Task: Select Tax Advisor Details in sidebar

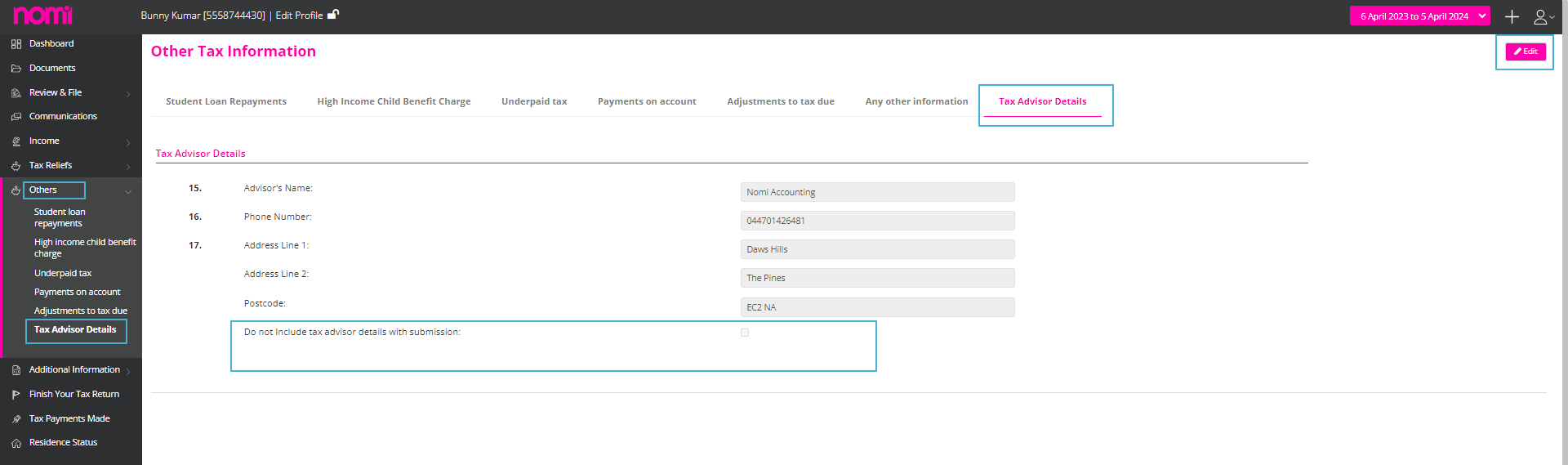Action: point(75,329)
